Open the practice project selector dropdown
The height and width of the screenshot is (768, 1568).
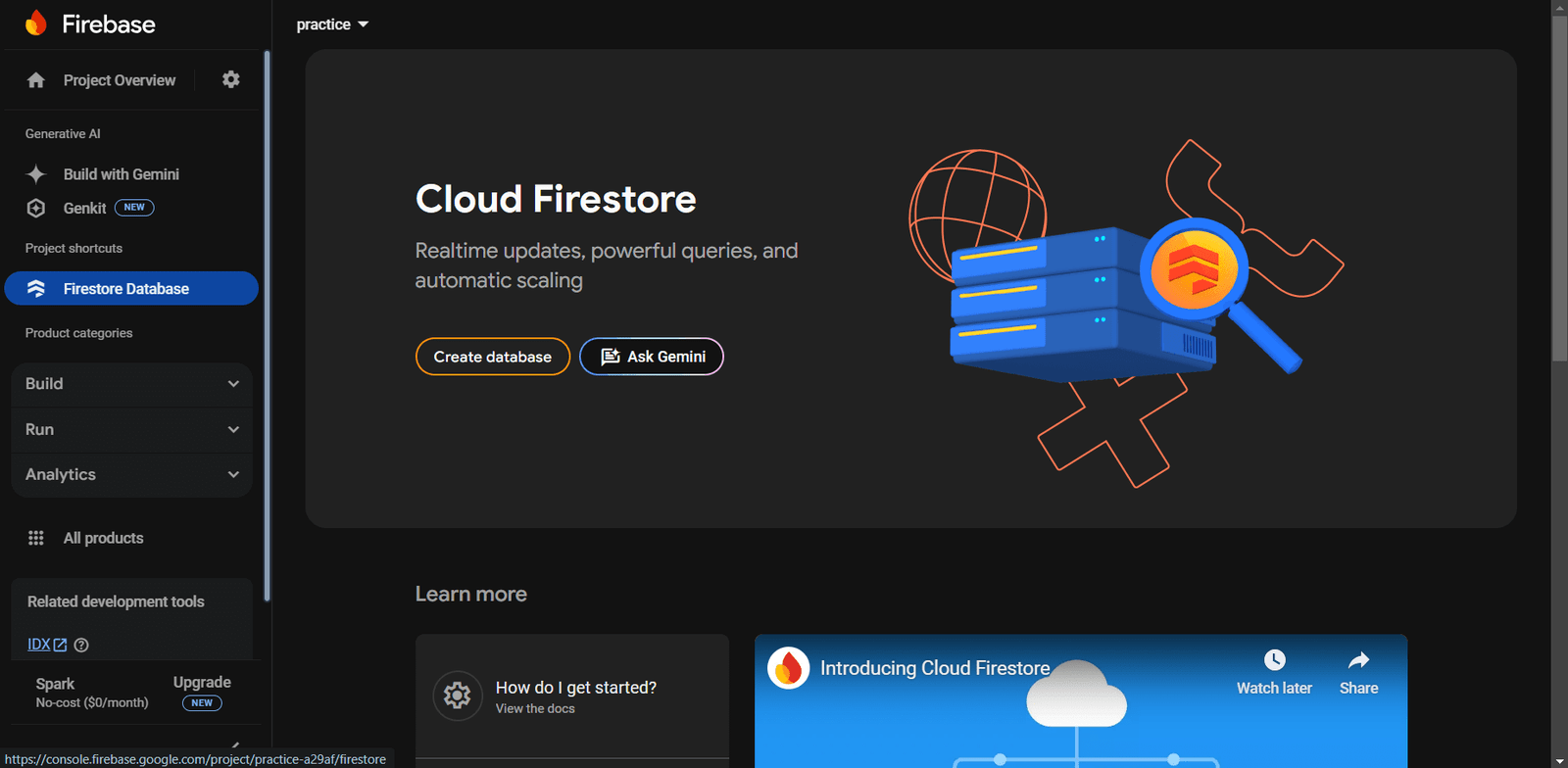[x=332, y=24]
